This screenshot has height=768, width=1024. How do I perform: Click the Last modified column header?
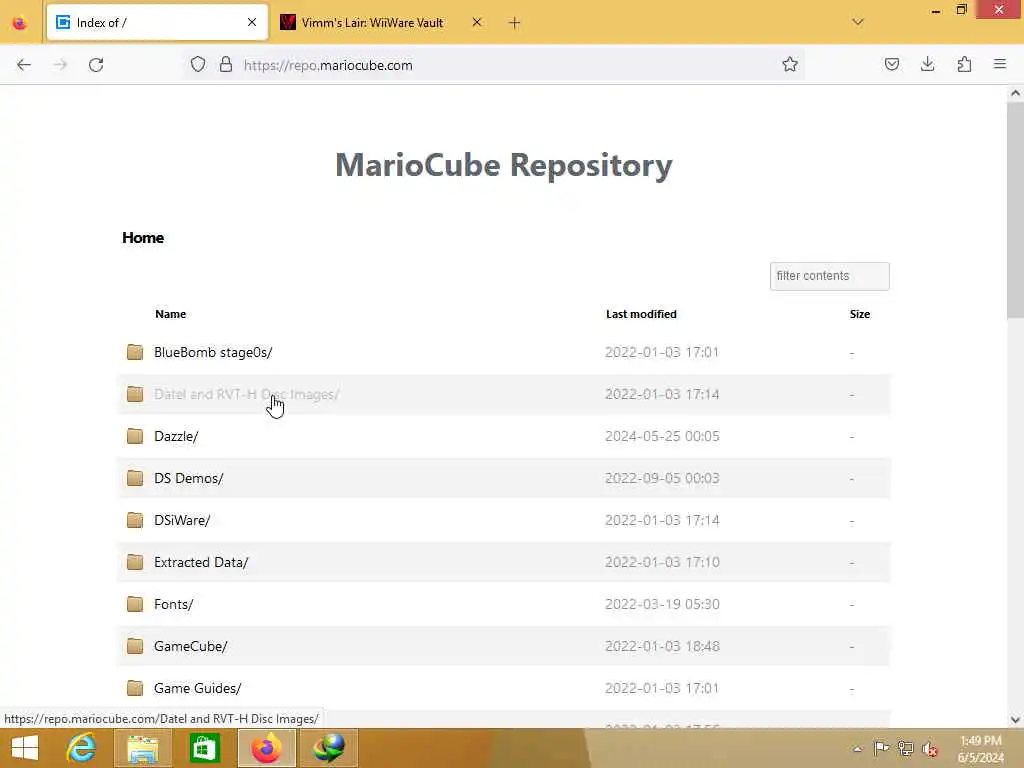pyautogui.click(x=641, y=314)
